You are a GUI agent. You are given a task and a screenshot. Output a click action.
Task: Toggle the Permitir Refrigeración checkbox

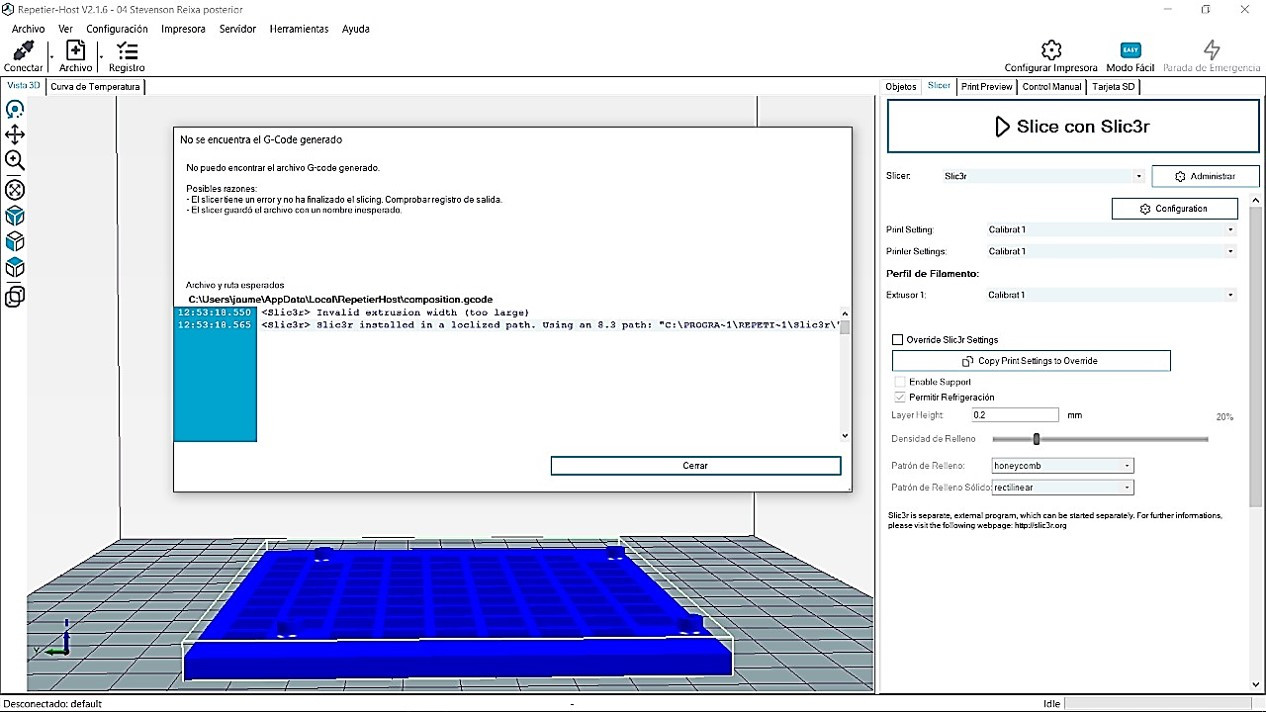(900, 397)
